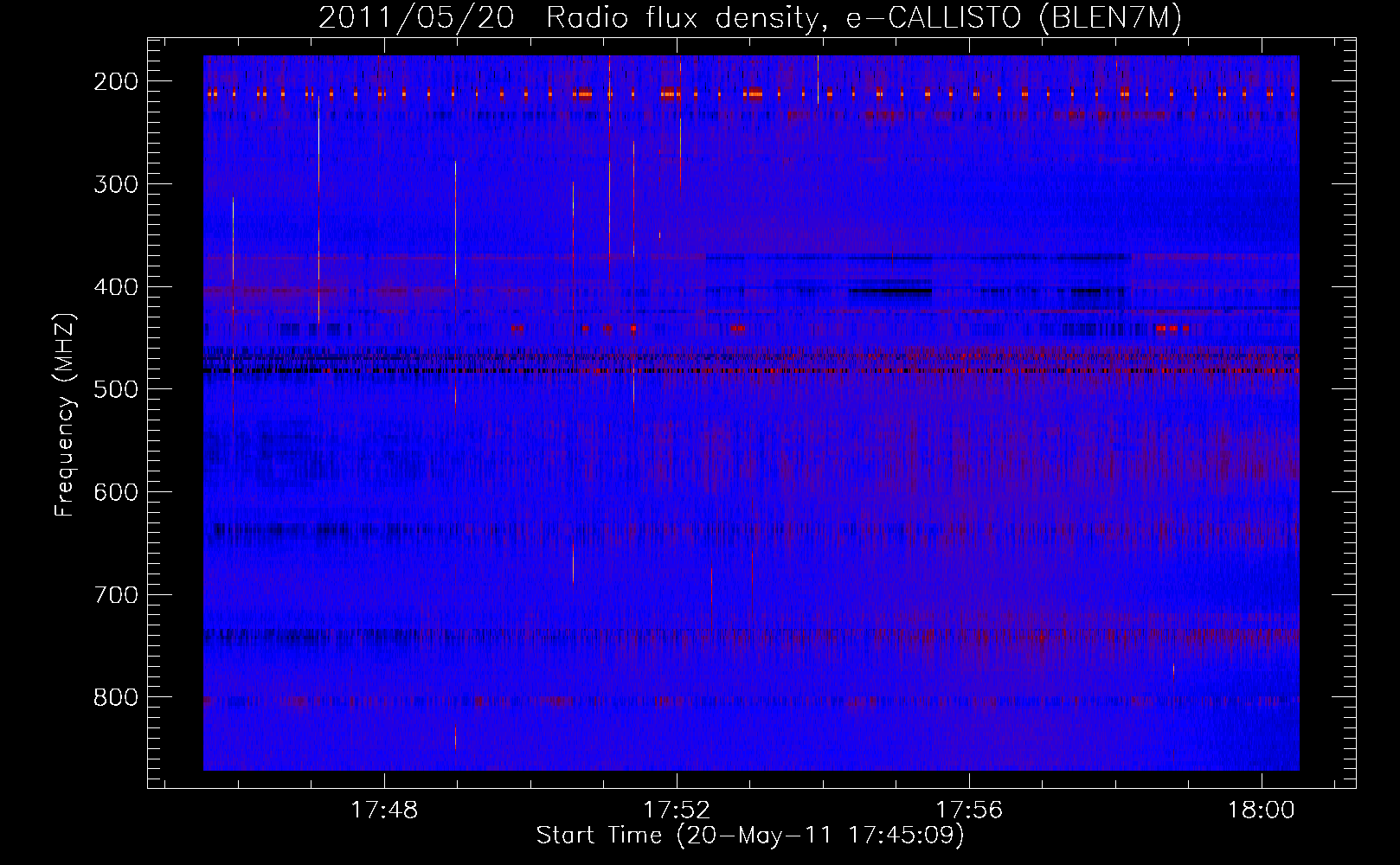The height and width of the screenshot is (865, 1400).
Task: Click the 400 frequency tick label
Action: [115, 286]
